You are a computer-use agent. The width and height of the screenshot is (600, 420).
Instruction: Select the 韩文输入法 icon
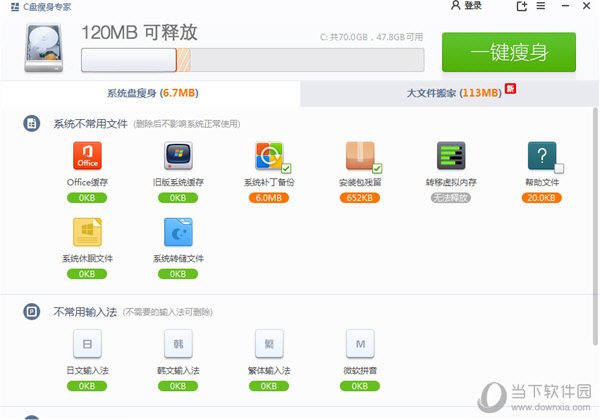(x=178, y=343)
